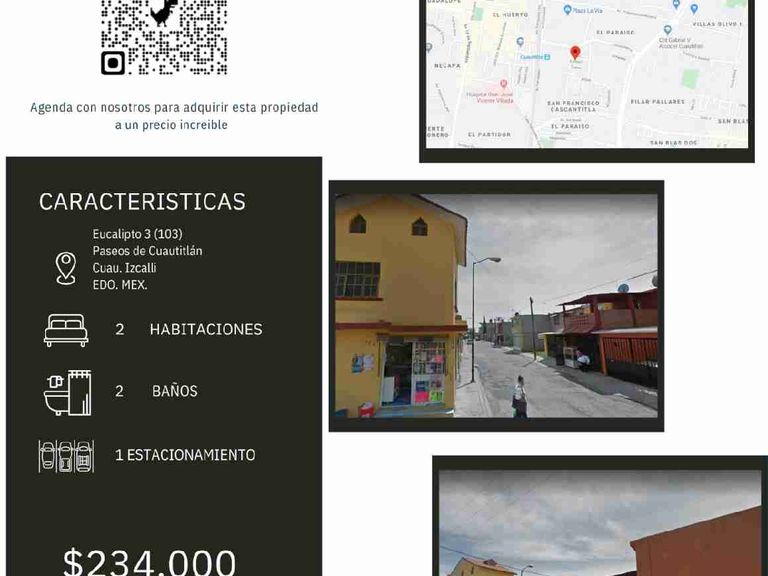Screen dimensions: 768x576
Task: Click the Cd Gabriel map pin
Action: pos(667,30)
